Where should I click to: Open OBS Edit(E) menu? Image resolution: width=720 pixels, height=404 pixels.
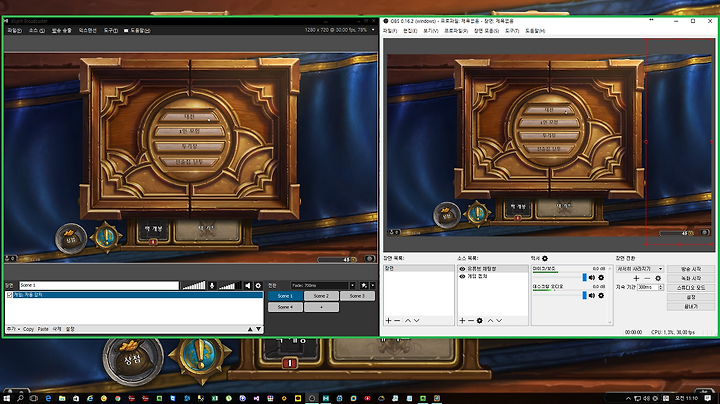[x=410, y=31]
